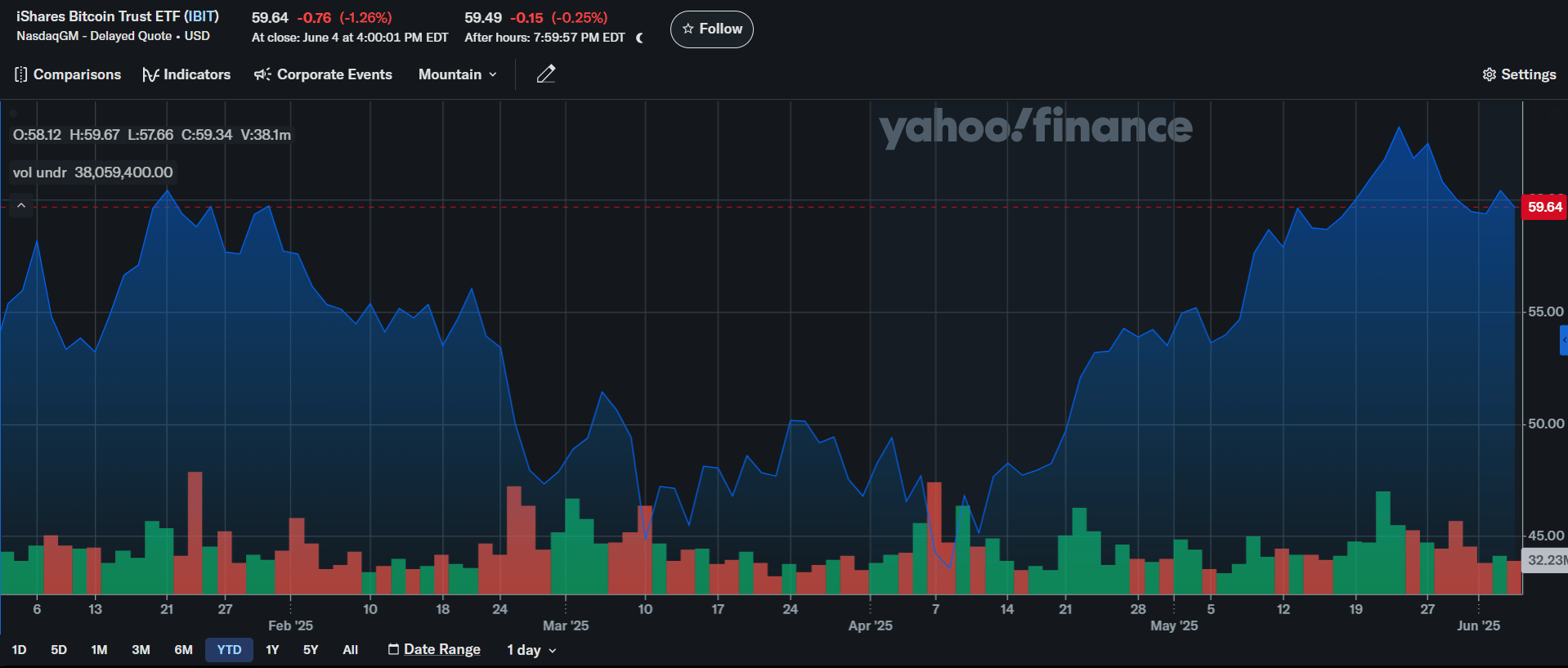Select the 6M range
The height and width of the screenshot is (668, 1568).
coord(183,650)
